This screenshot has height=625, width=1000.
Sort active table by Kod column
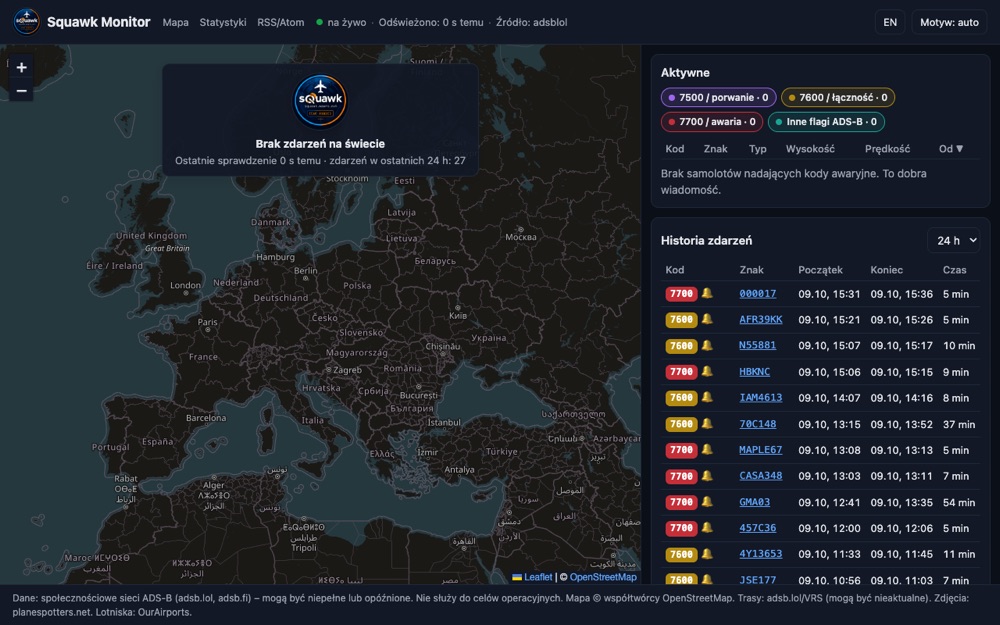tap(675, 149)
